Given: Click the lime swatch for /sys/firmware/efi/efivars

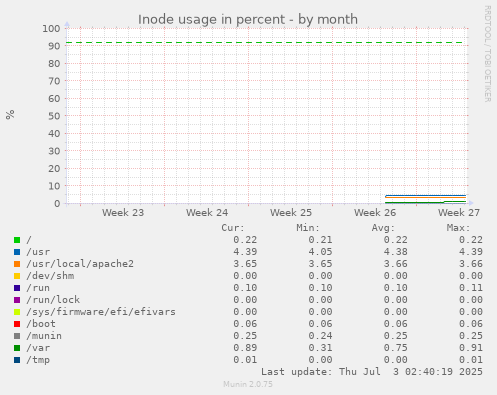Looking at the screenshot, I should tap(17, 312).
